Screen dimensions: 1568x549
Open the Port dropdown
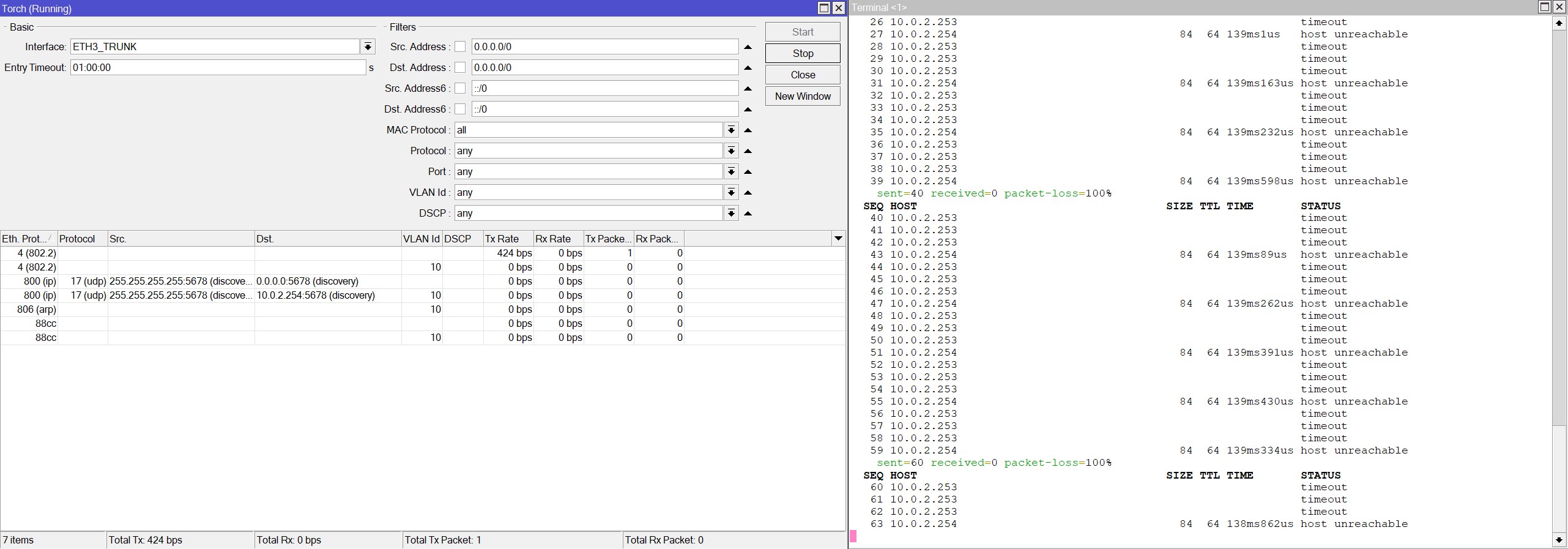[731, 172]
